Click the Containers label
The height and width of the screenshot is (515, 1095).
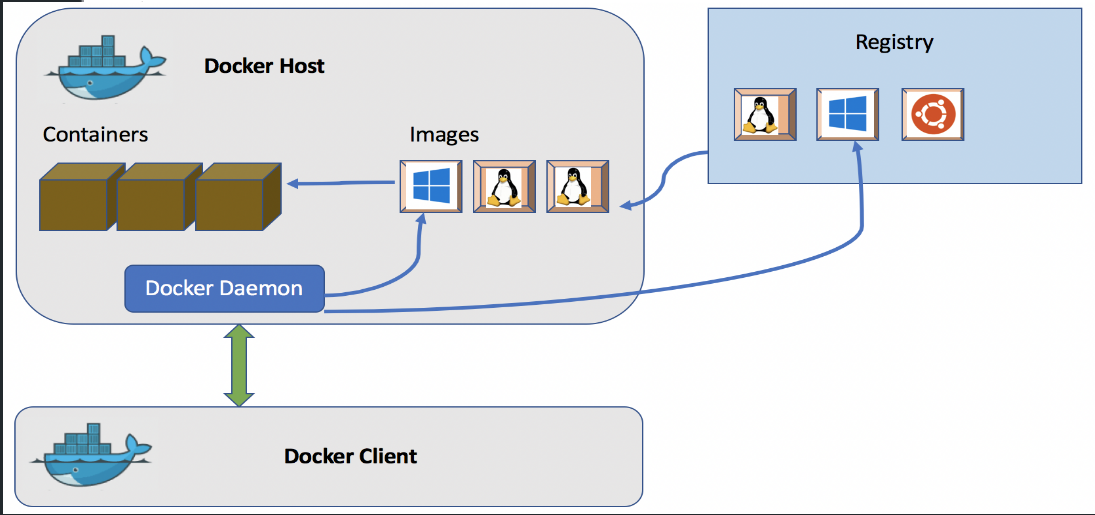pos(96,134)
